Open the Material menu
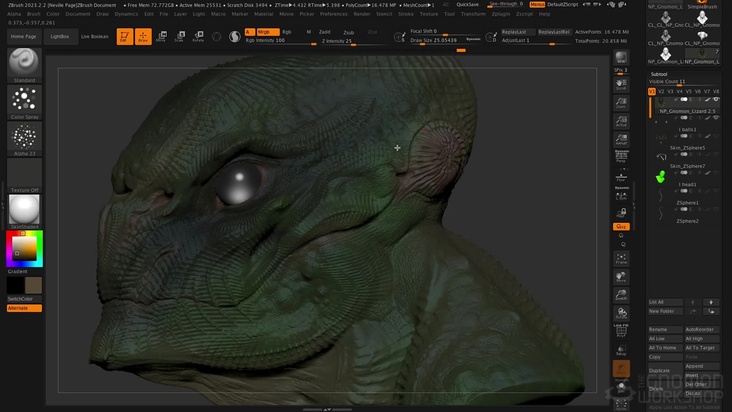 [263, 14]
